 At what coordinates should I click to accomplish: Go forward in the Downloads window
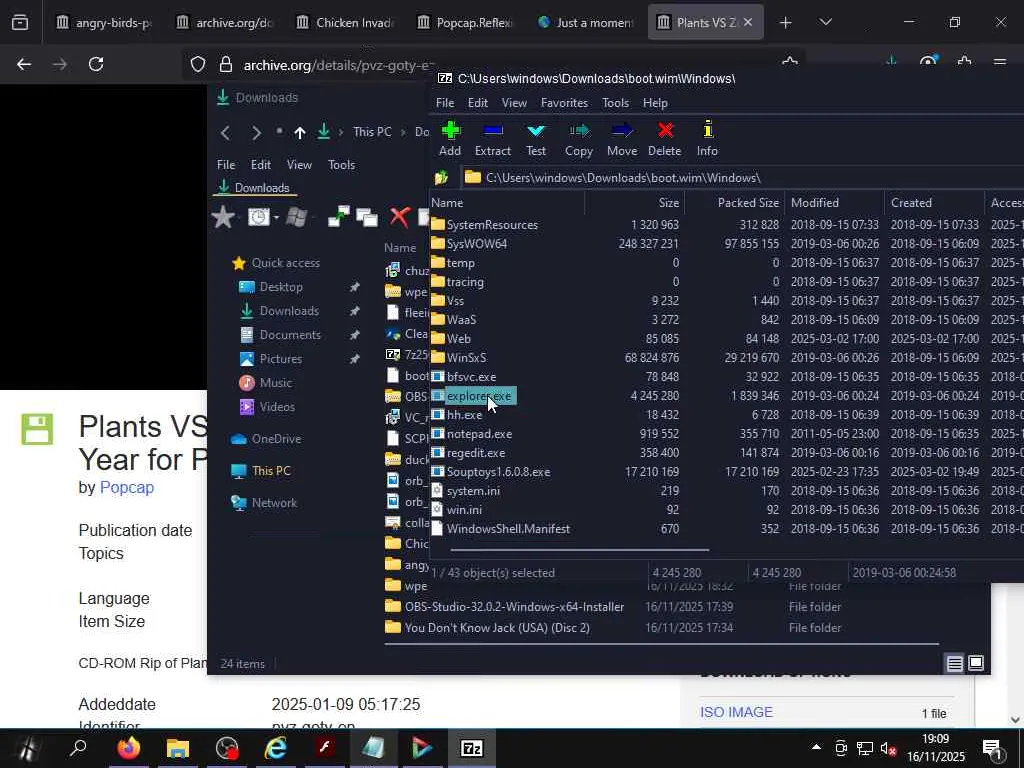[256, 133]
